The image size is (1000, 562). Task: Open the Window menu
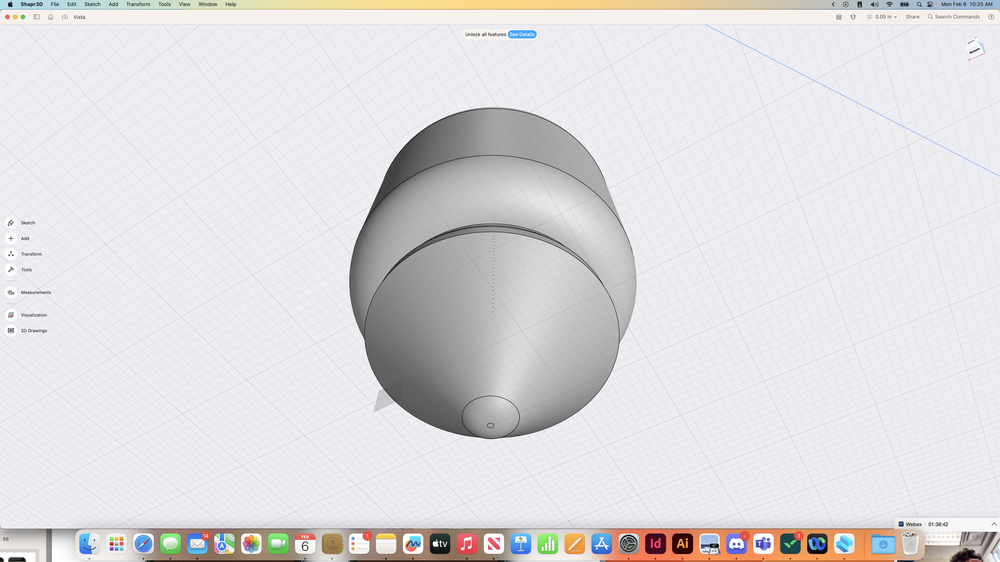point(208,4)
